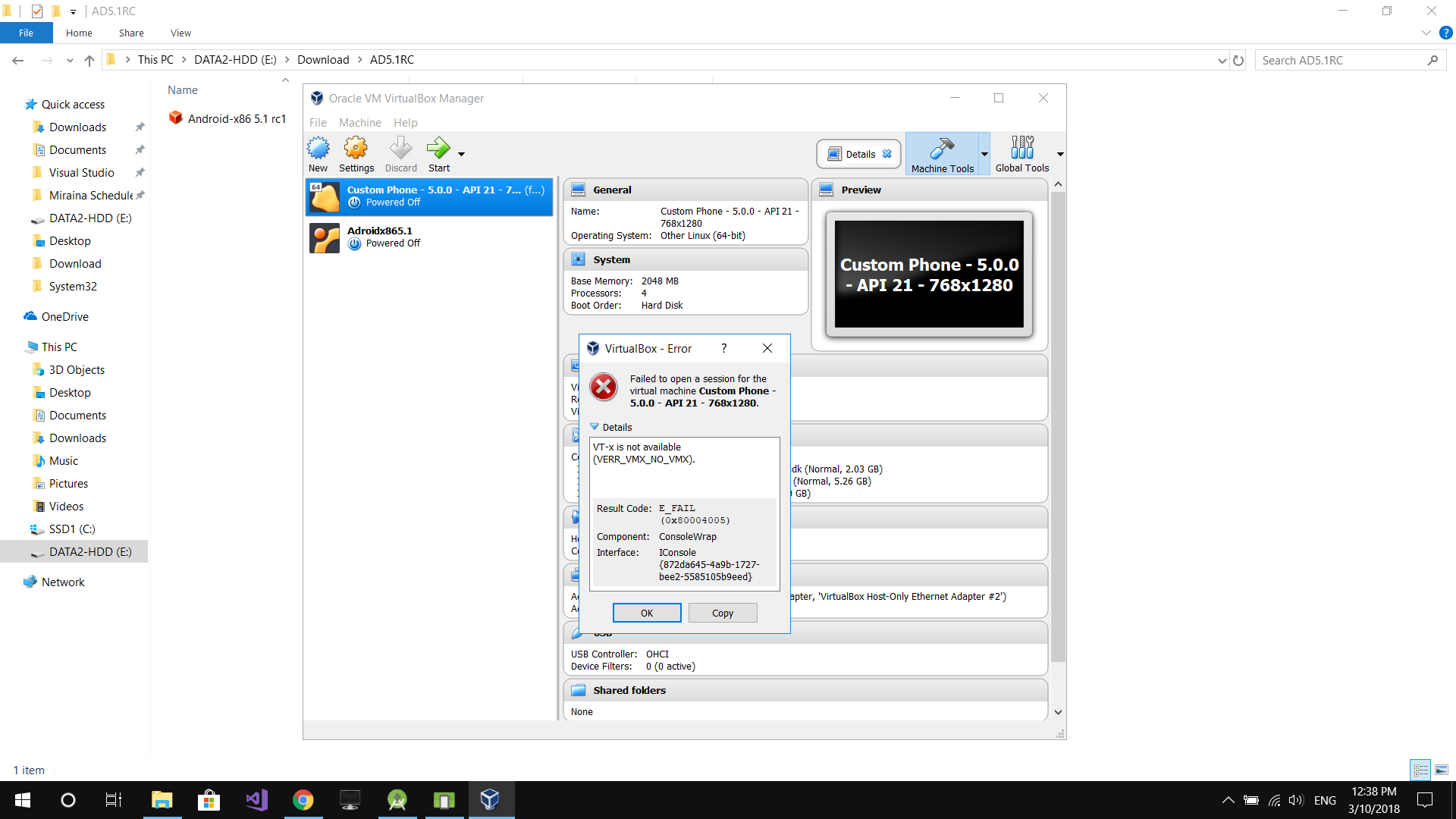Screen dimensions: 1456x819
Task: Click This PC in the address breadcrumb
Action: click(155, 60)
